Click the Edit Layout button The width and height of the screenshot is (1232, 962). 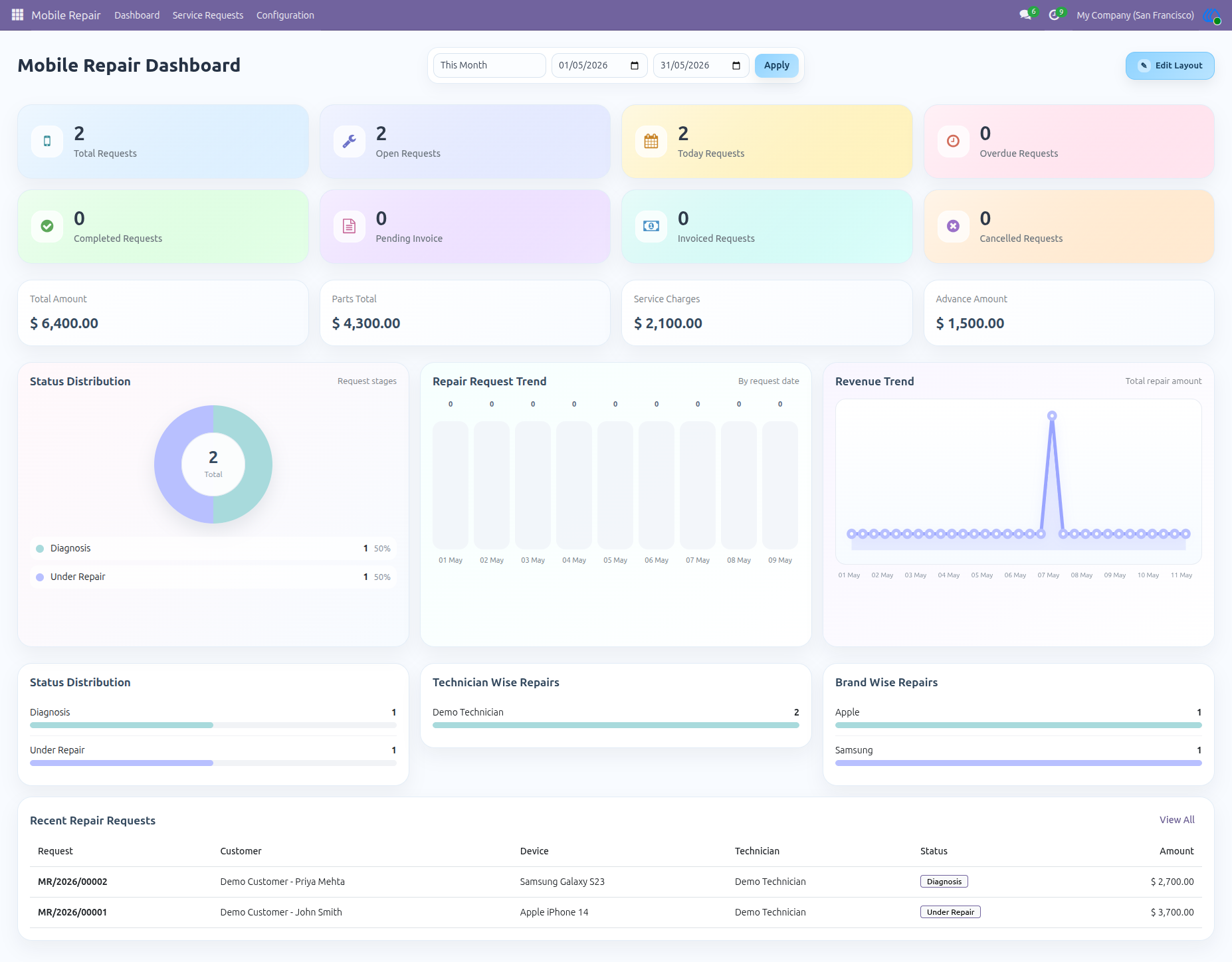pyautogui.click(x=1170, y=65)
